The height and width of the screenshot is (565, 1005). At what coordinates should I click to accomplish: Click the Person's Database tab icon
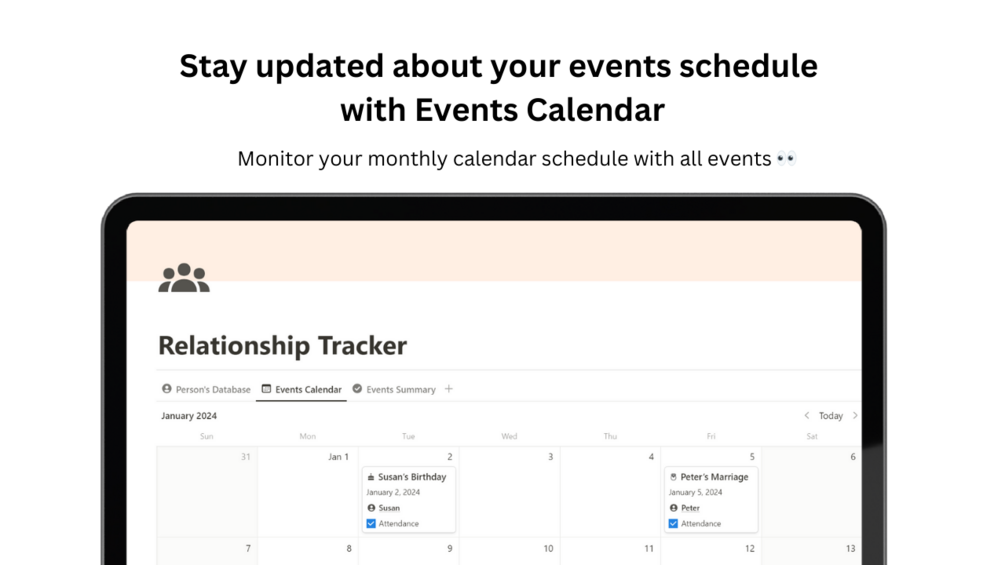167,389
